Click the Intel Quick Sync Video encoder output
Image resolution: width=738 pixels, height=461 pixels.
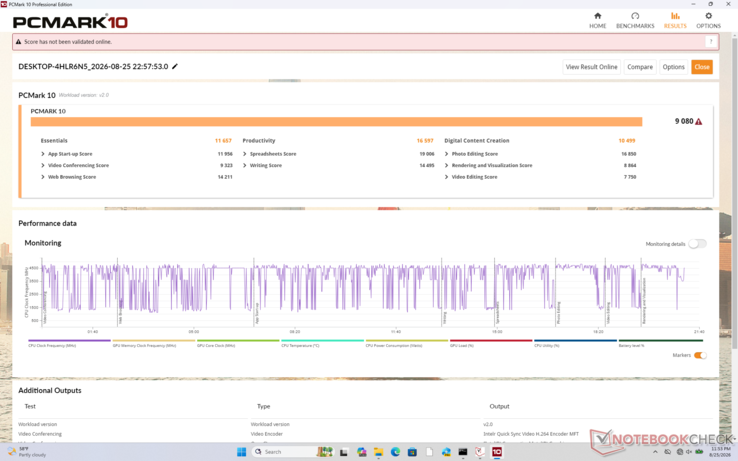tap(531, 434)
